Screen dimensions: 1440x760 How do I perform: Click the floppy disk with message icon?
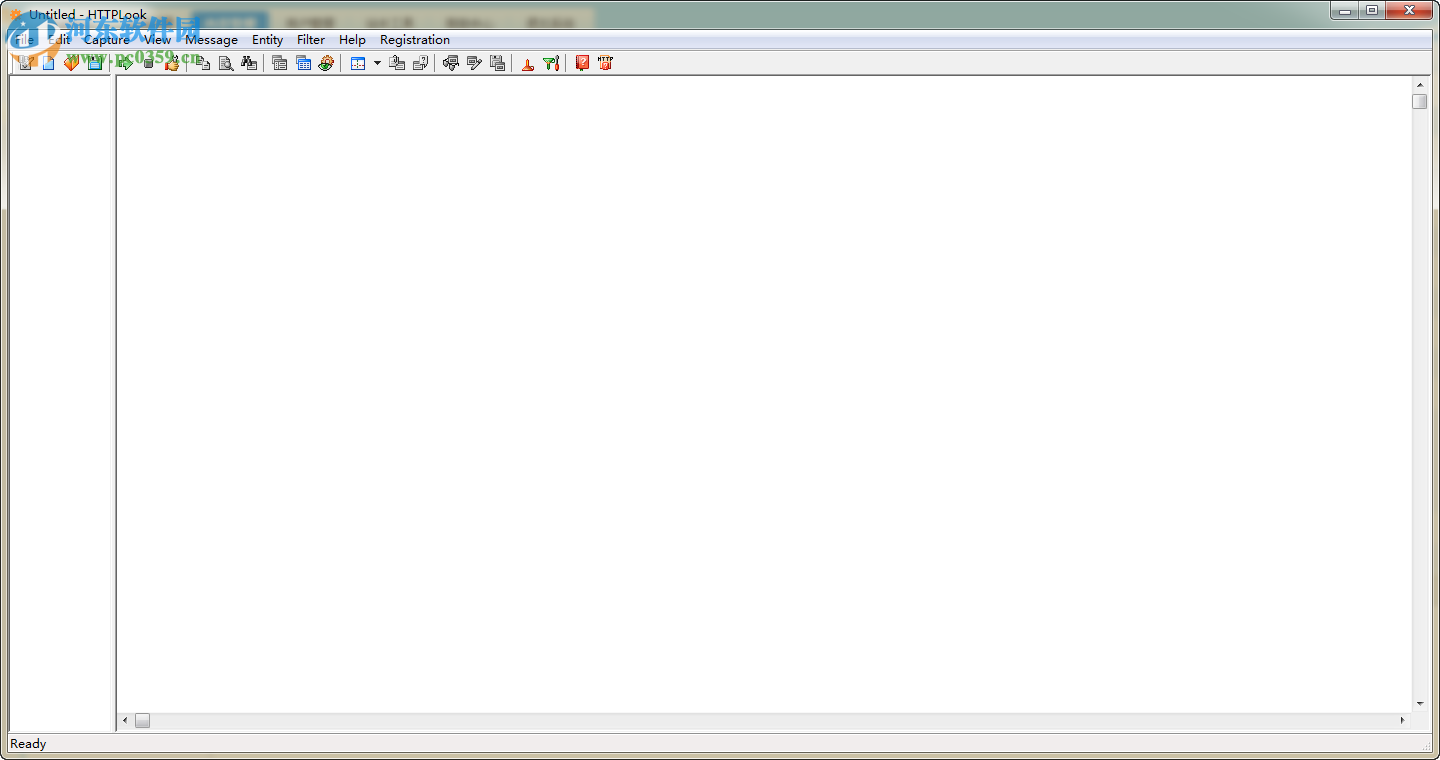click(x=497, y=63)
